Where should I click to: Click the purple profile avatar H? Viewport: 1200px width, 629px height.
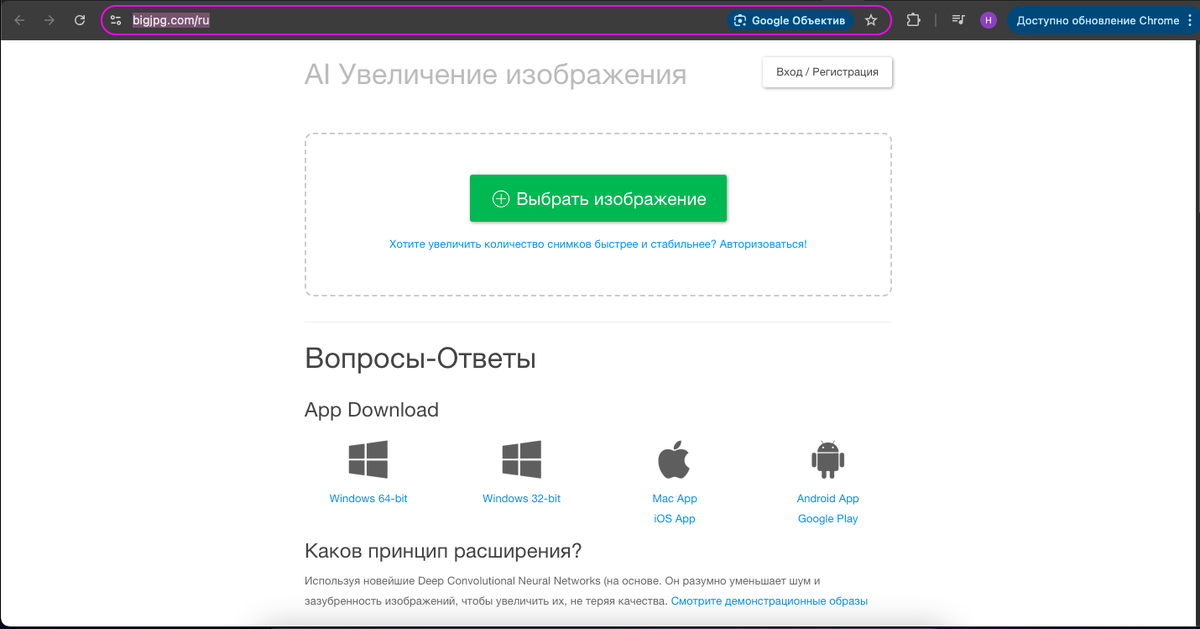click(x=988, y=19)
